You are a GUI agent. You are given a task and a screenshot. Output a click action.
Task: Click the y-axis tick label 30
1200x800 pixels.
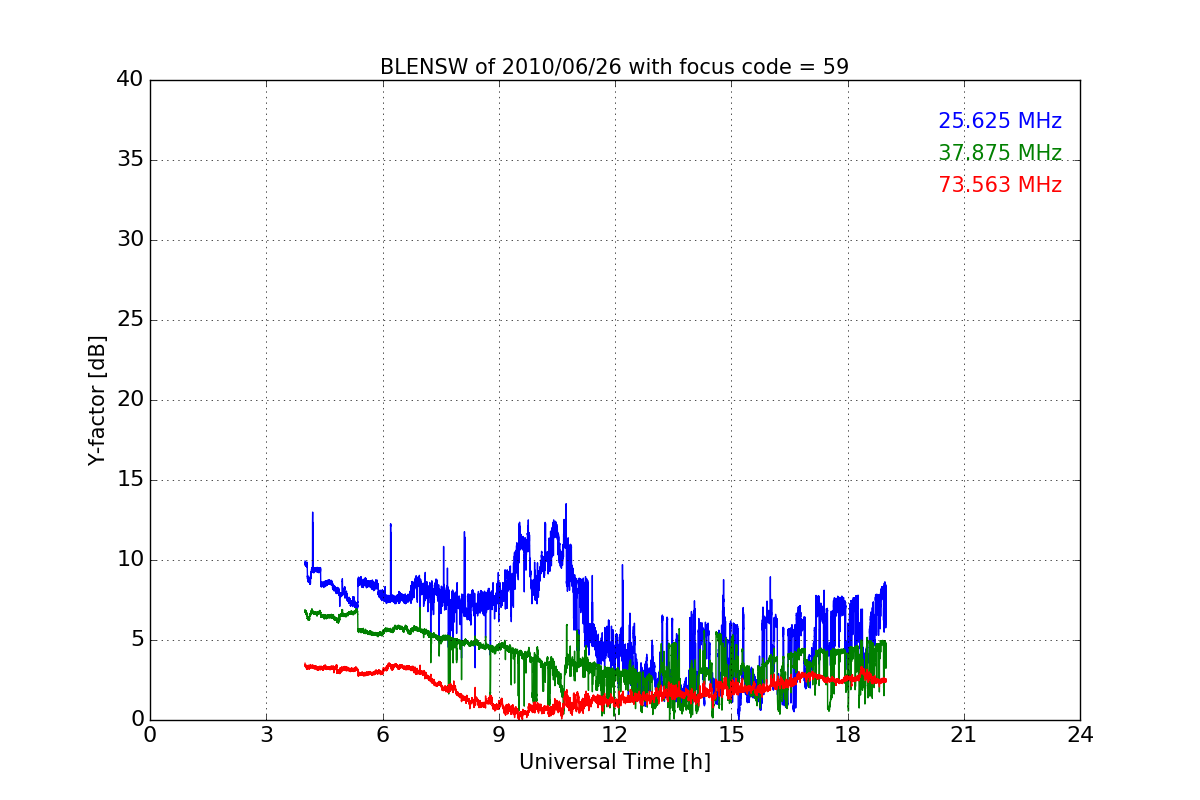click(x=130, y=240)
